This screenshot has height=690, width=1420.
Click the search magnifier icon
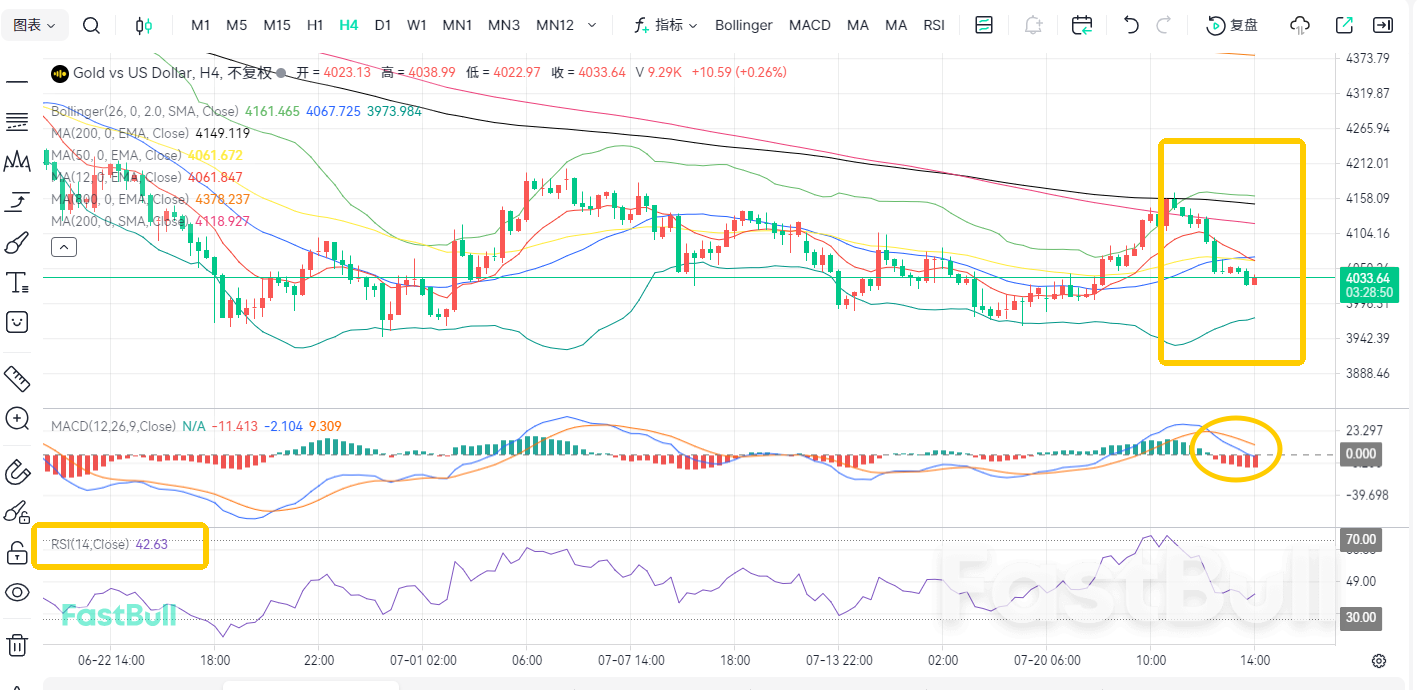coord(91,25)
